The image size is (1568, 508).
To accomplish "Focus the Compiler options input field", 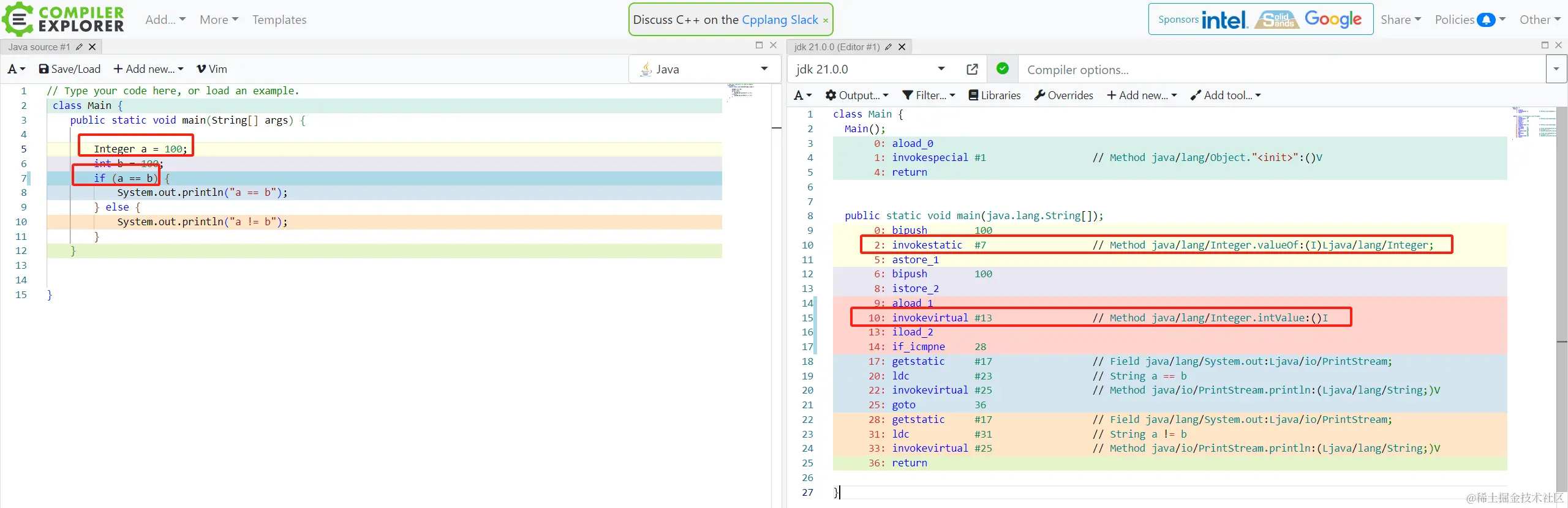I will tap(1283, 70).
